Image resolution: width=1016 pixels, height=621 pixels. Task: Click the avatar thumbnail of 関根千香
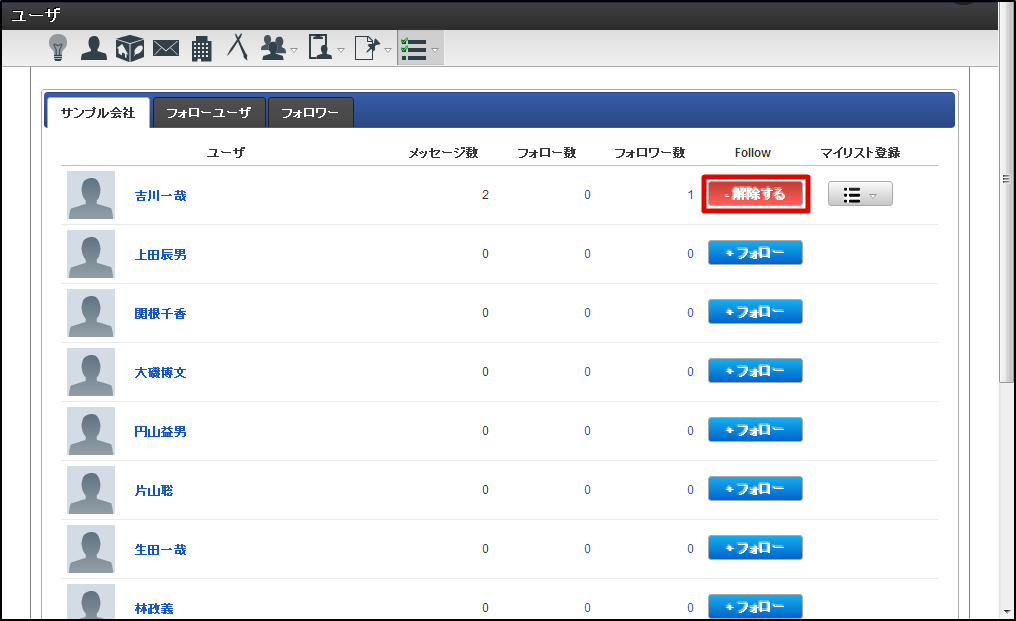(91, 313)
